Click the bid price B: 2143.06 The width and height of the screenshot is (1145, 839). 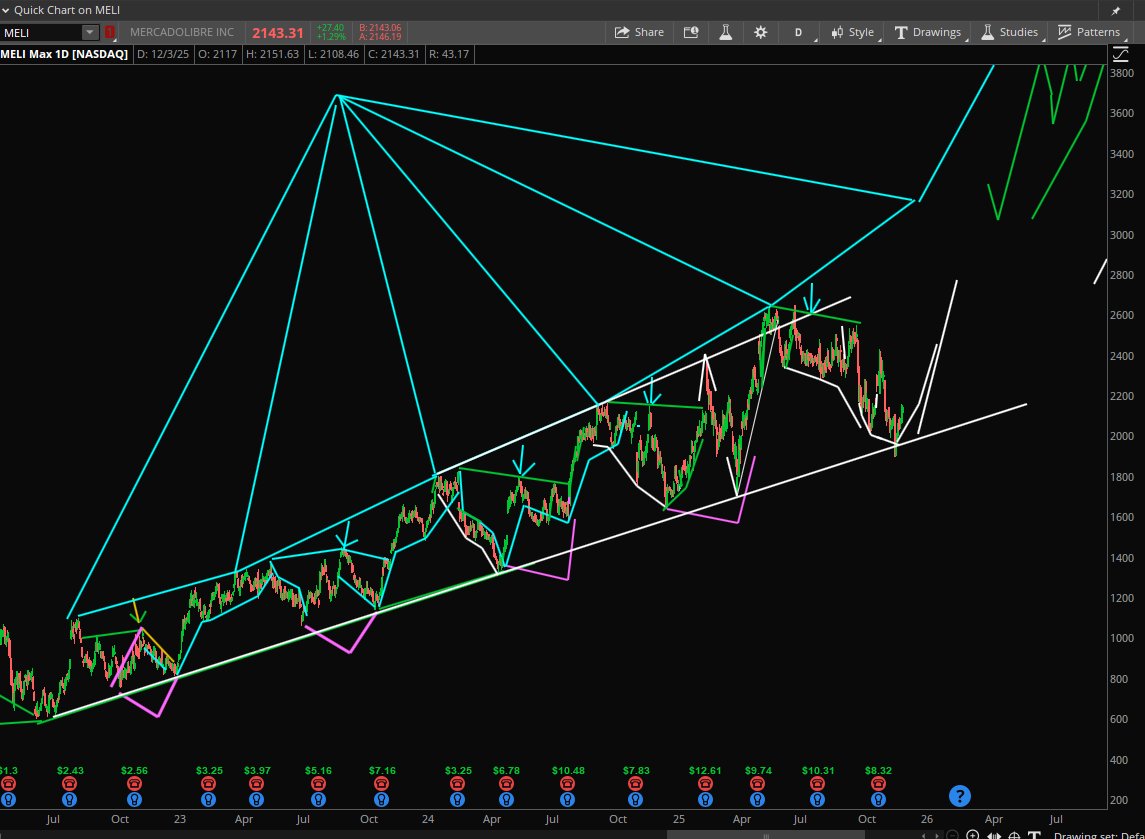pos(380,28)
